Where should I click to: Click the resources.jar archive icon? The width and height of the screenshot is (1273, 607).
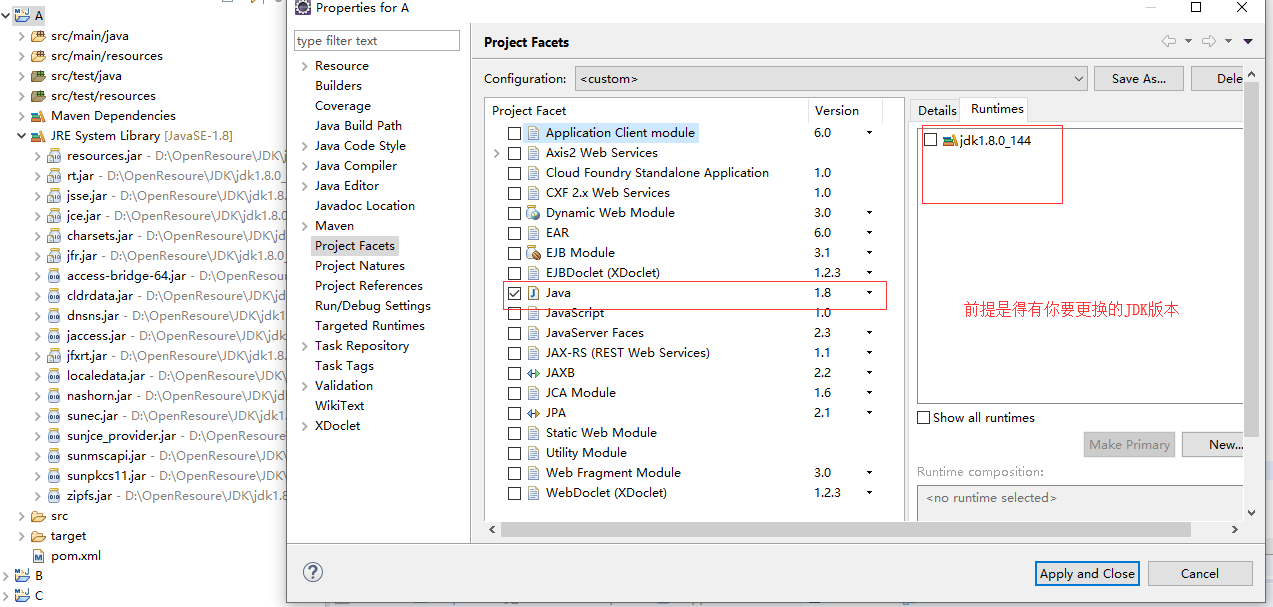(54, 156)
